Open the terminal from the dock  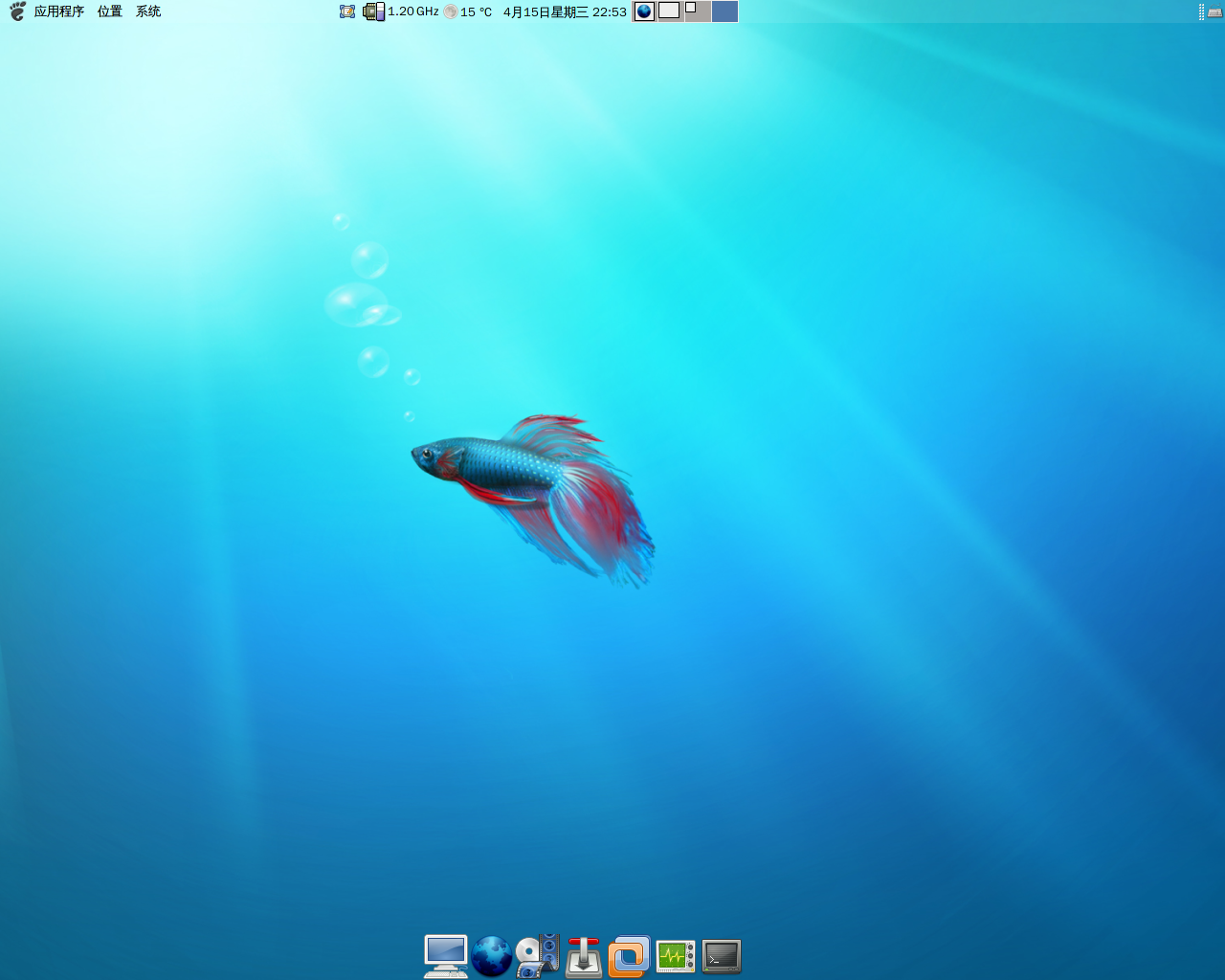click(x=722, y=956)
